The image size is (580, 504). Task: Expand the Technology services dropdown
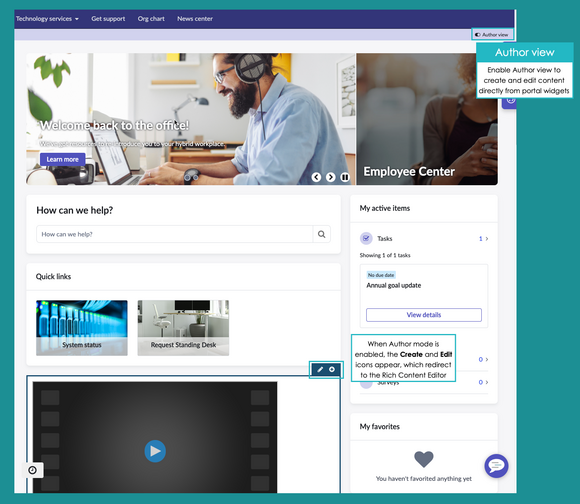[x=47, y=18]
